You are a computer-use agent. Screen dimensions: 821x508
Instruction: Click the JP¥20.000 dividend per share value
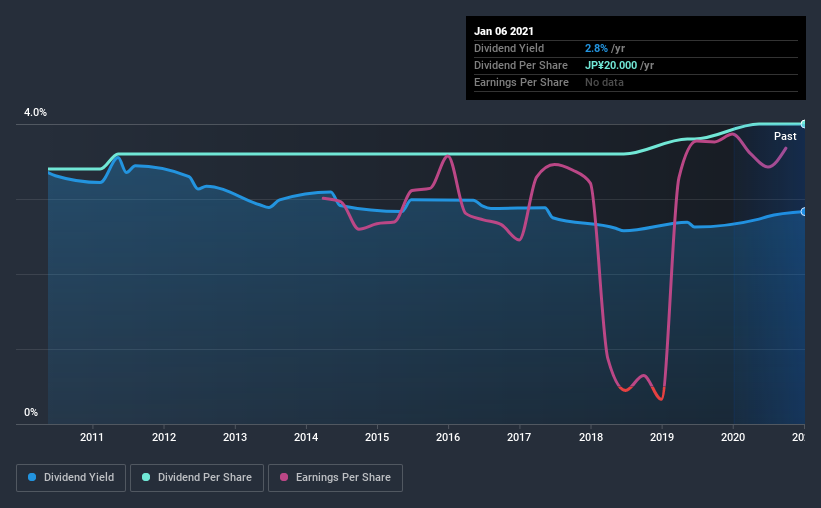pyautogui.click(x=611, y=65)
